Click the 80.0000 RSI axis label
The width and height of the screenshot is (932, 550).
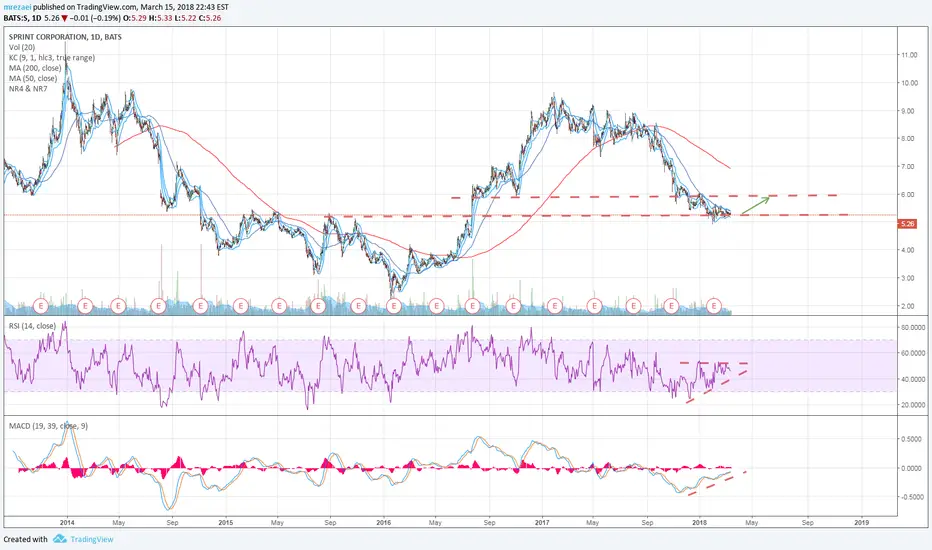tap(913, 327)
